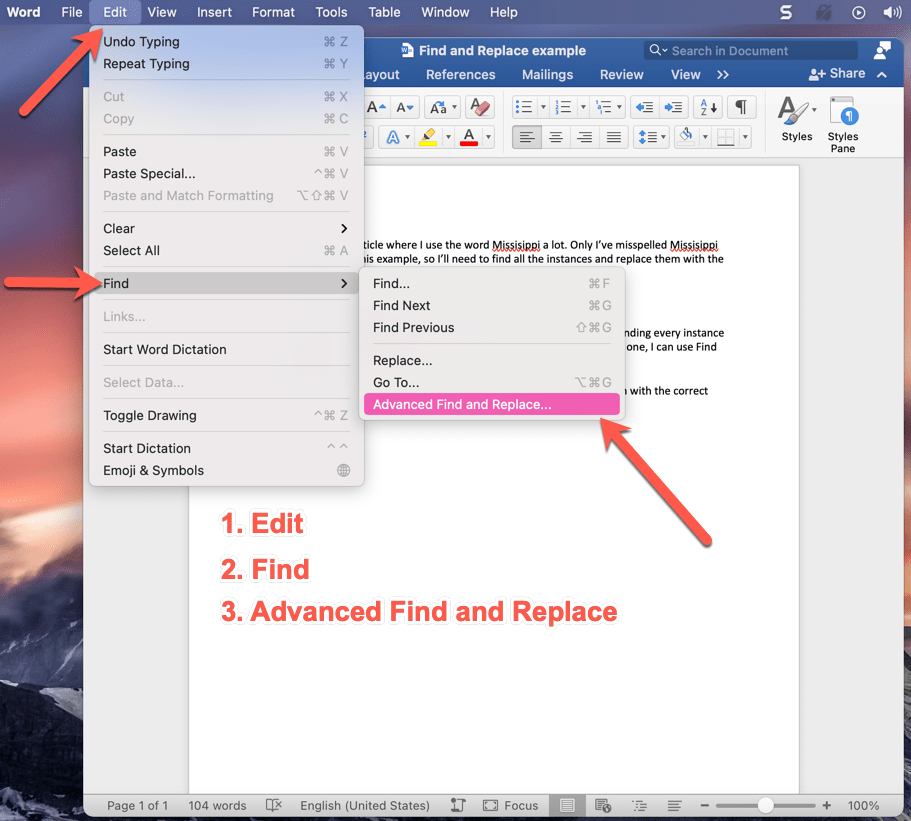This screenshot has width=911, height=821.
Task: Apply yellow text highlight color
Action: pos(428,138)
